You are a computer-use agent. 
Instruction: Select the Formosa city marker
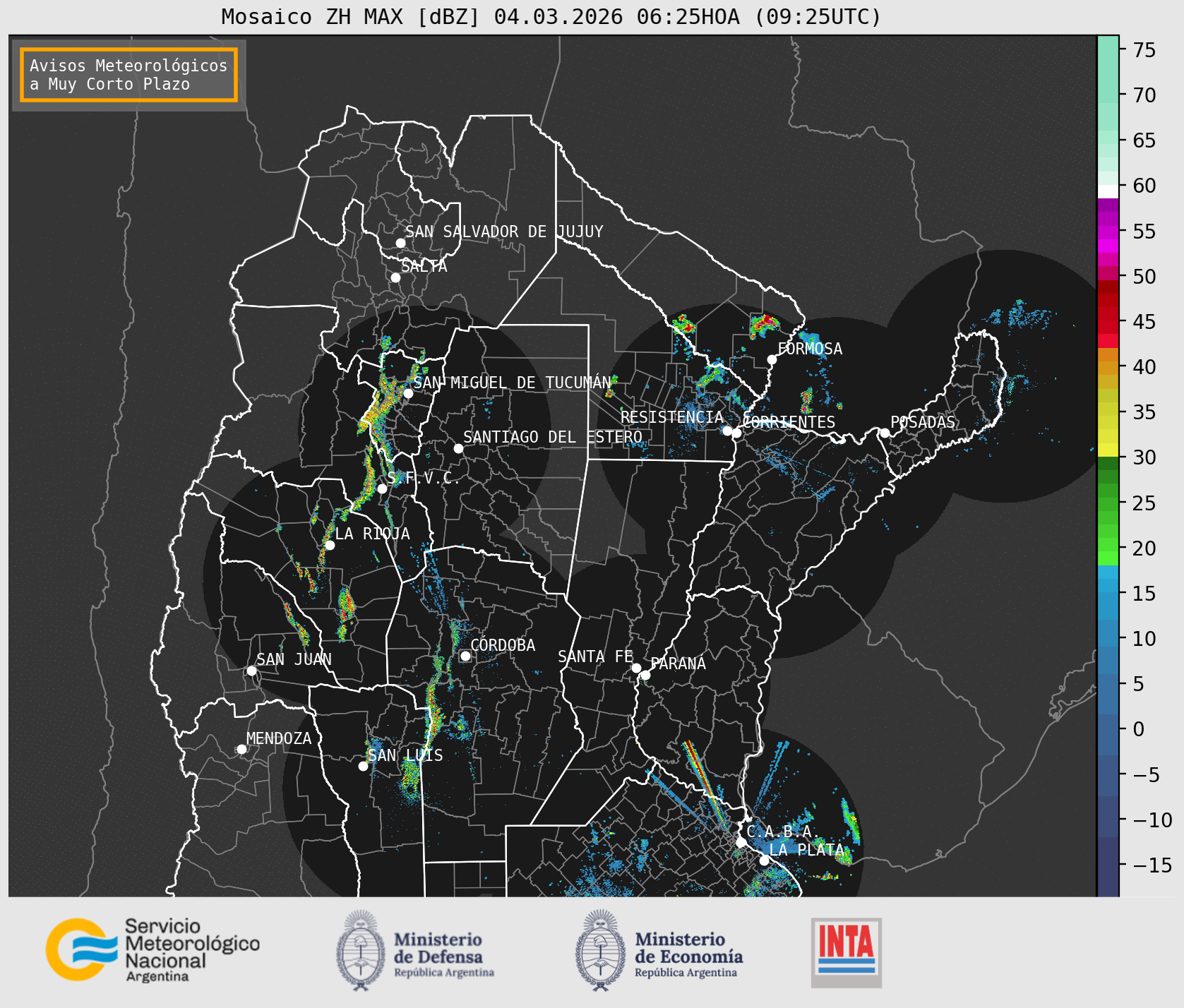coord(772,359)
